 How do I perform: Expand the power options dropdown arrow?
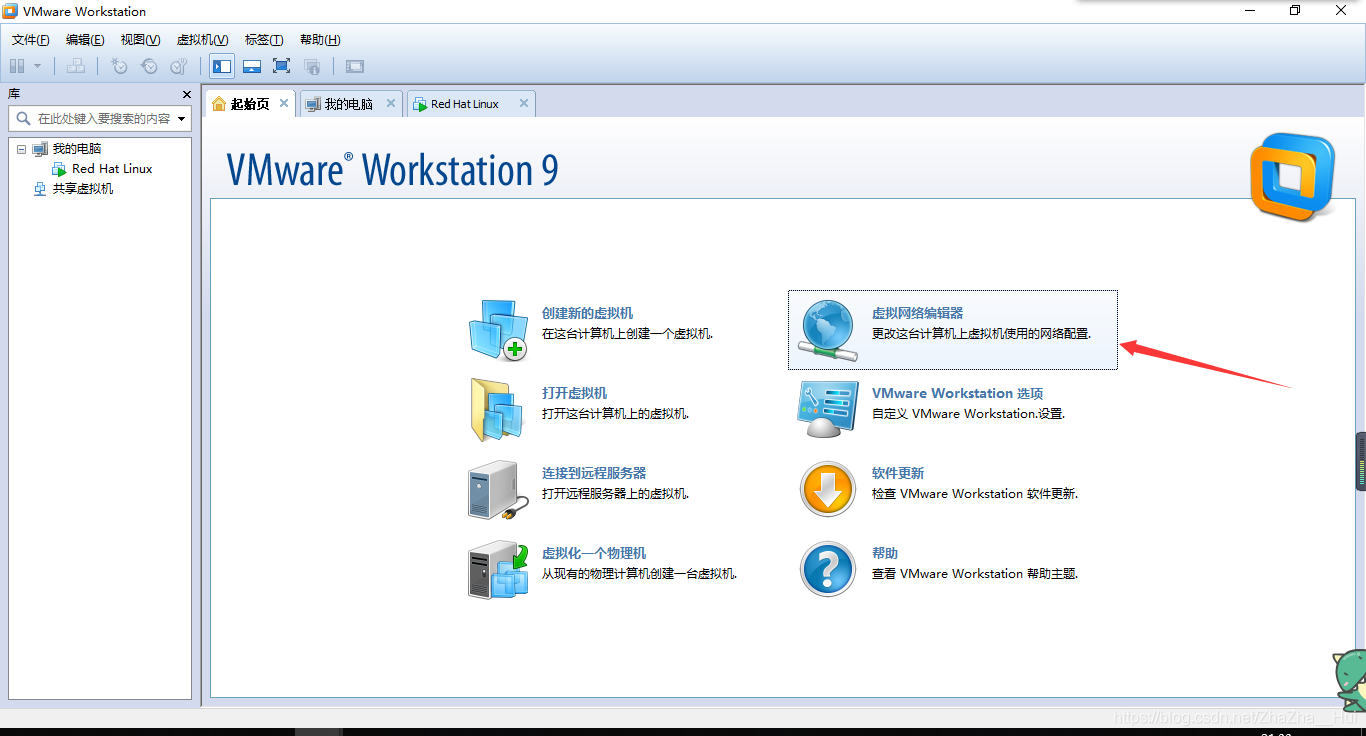[x=38, y=66]
